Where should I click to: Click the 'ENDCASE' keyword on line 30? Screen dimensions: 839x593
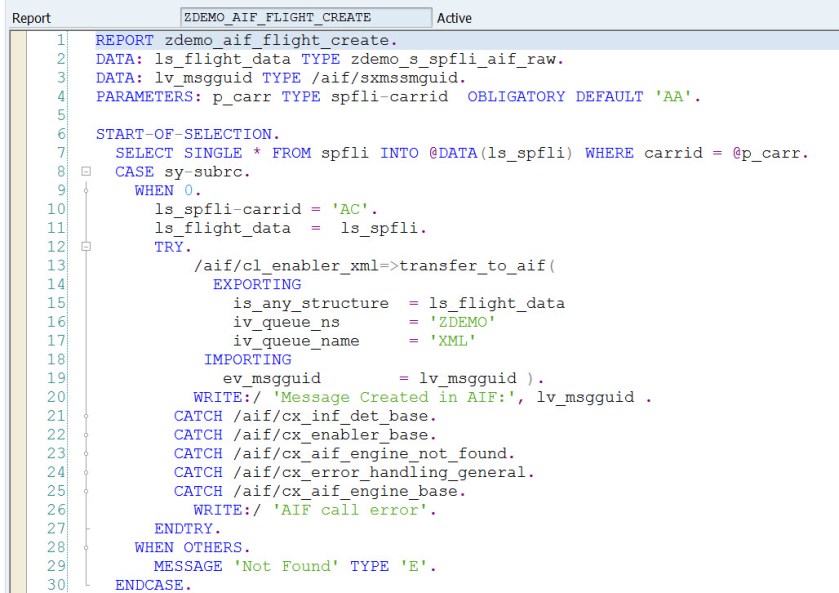149,585
